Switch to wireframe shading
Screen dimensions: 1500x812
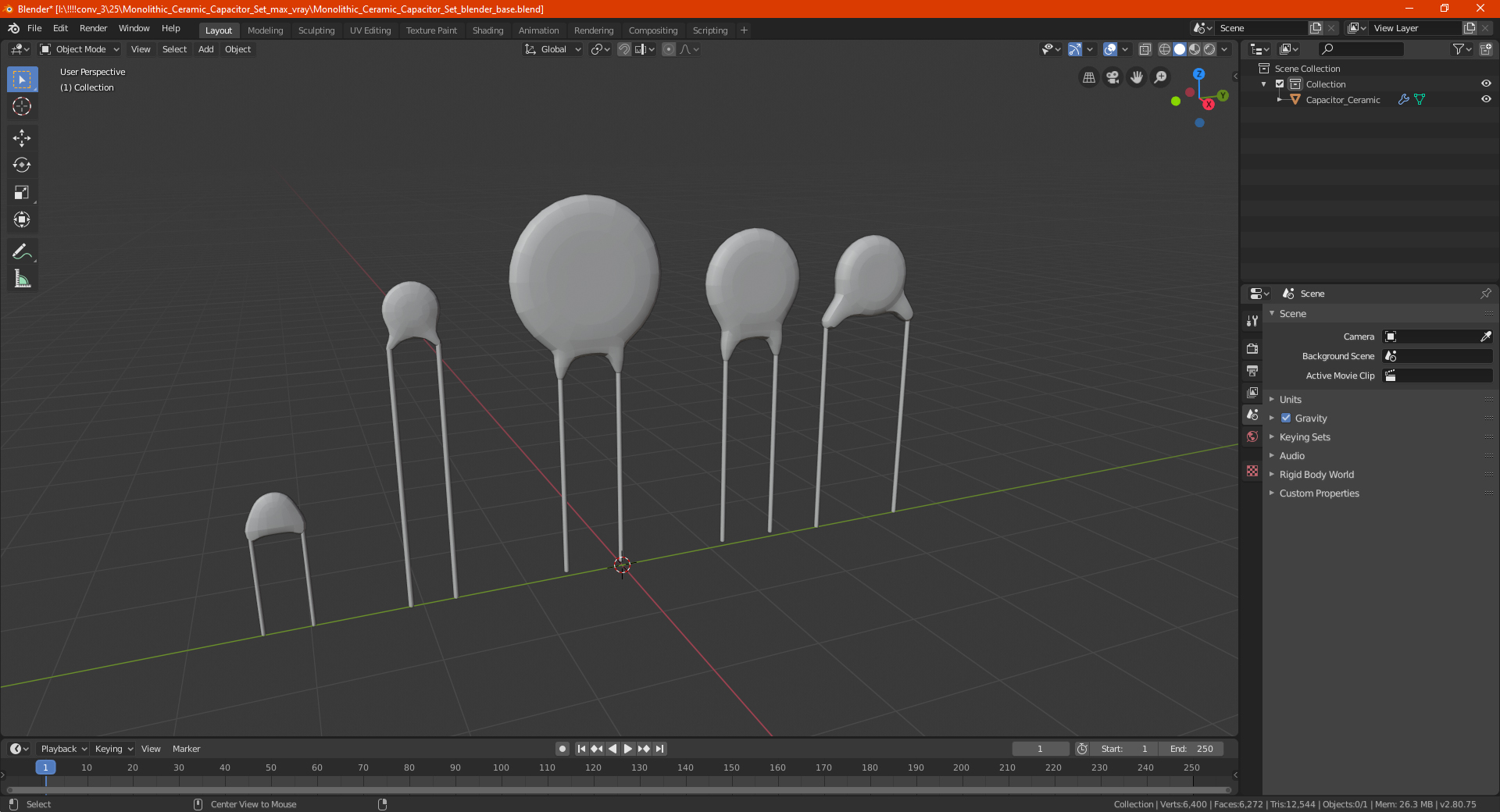(1164, 49)
